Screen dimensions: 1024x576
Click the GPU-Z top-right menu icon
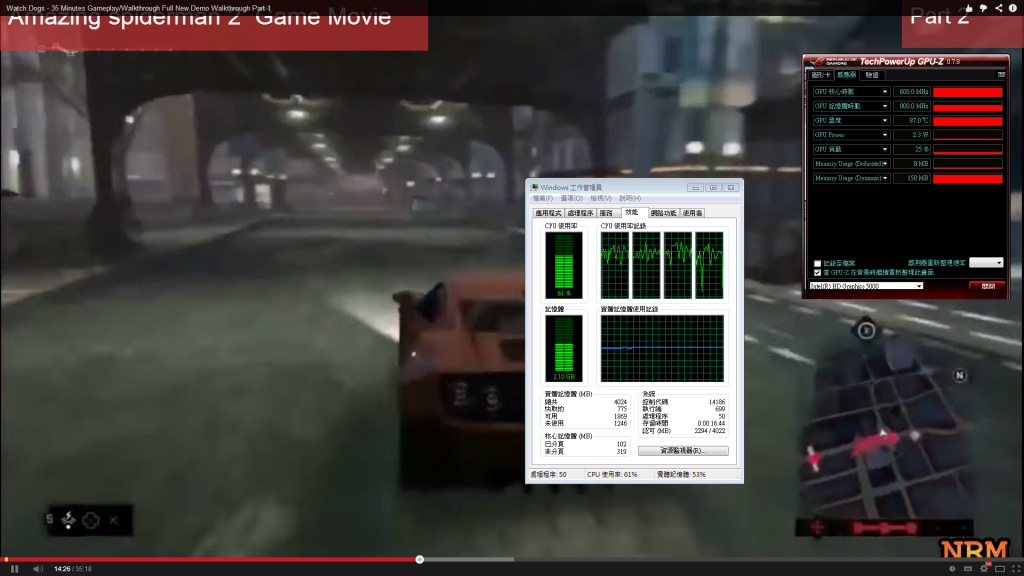pyautogui.click(x=1001, y=74)
